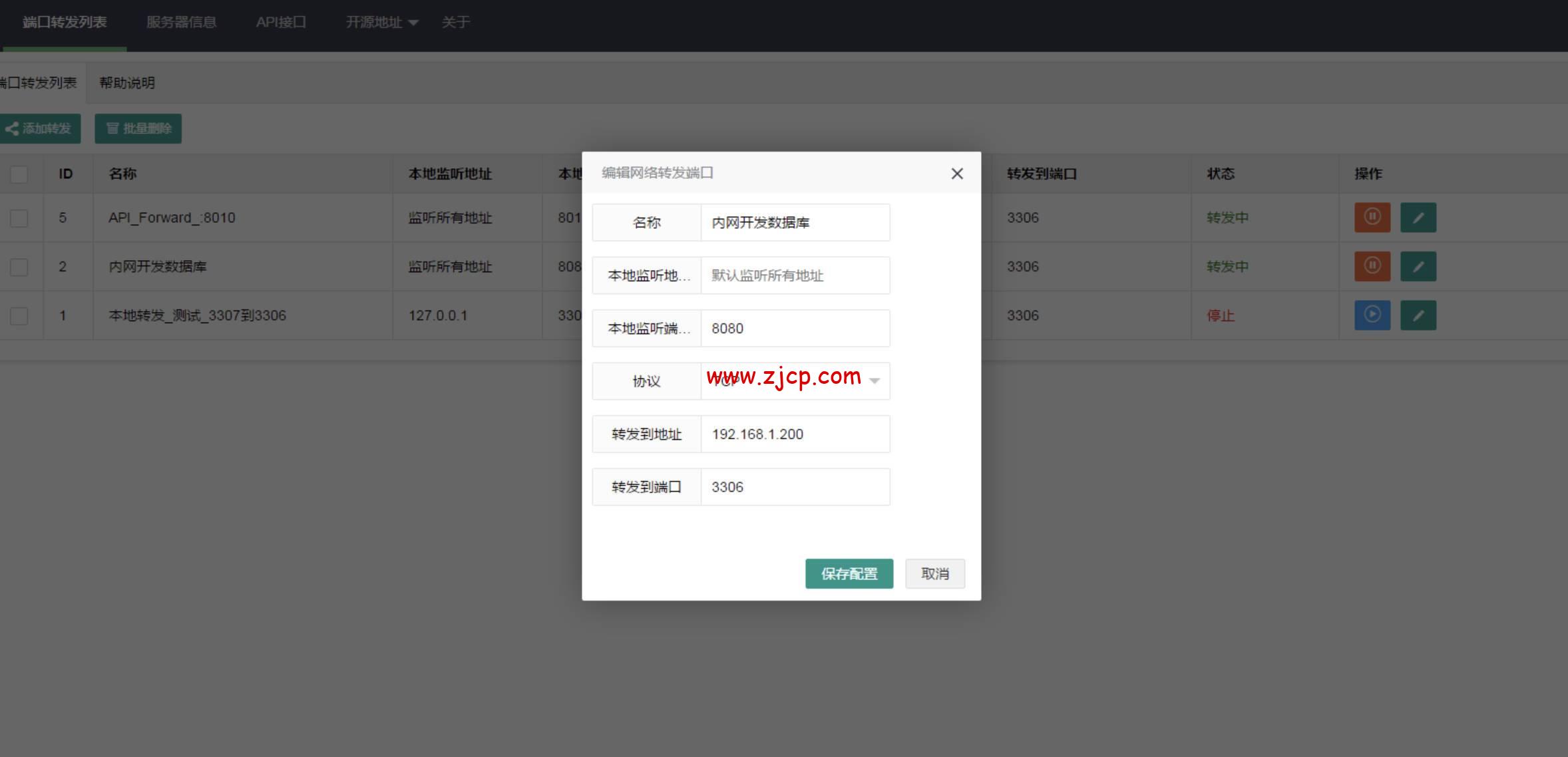The height and width of the screenshot is (757, 1568).
Task: Click the 添加转发 share-icon button
Action: [40, 128]
